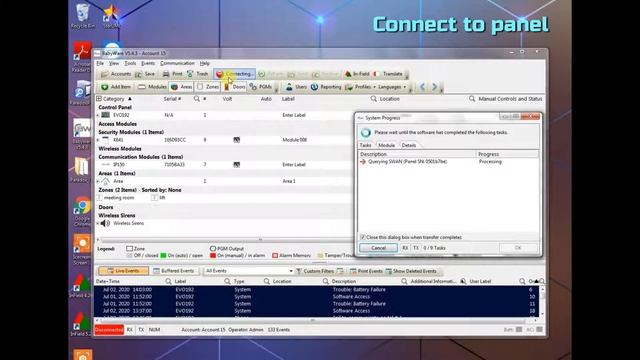Click the greyed OK button in System Progress

click(518, 248)
